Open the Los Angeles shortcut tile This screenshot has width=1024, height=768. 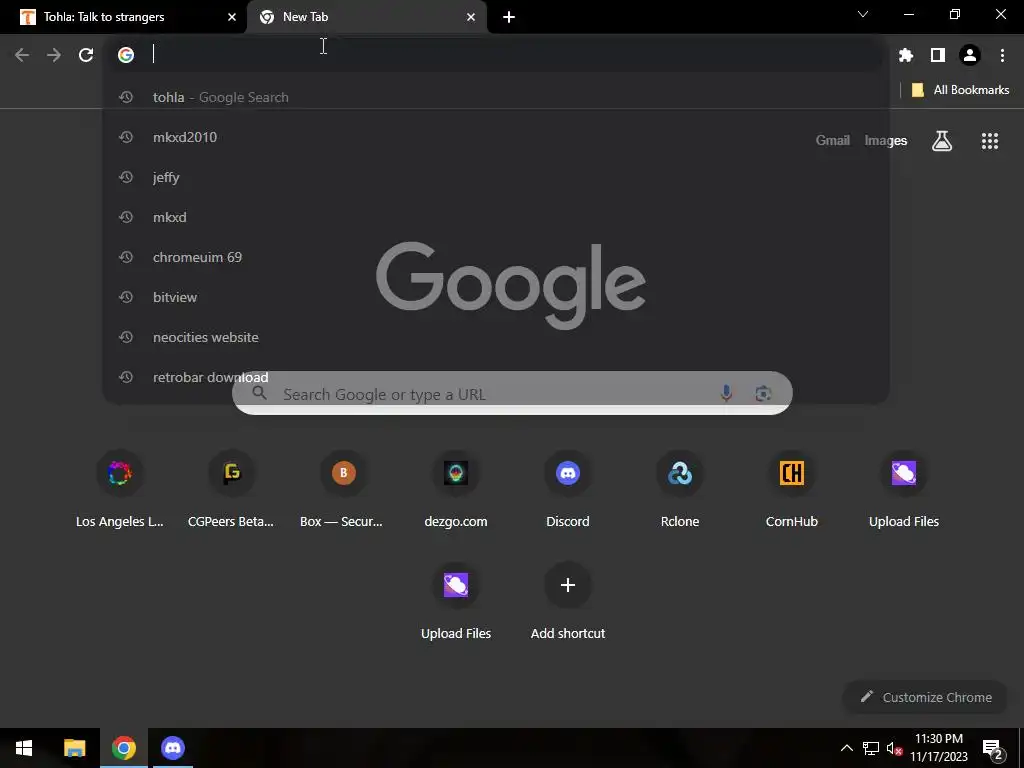pyautogui.click(x=120, y=489)
